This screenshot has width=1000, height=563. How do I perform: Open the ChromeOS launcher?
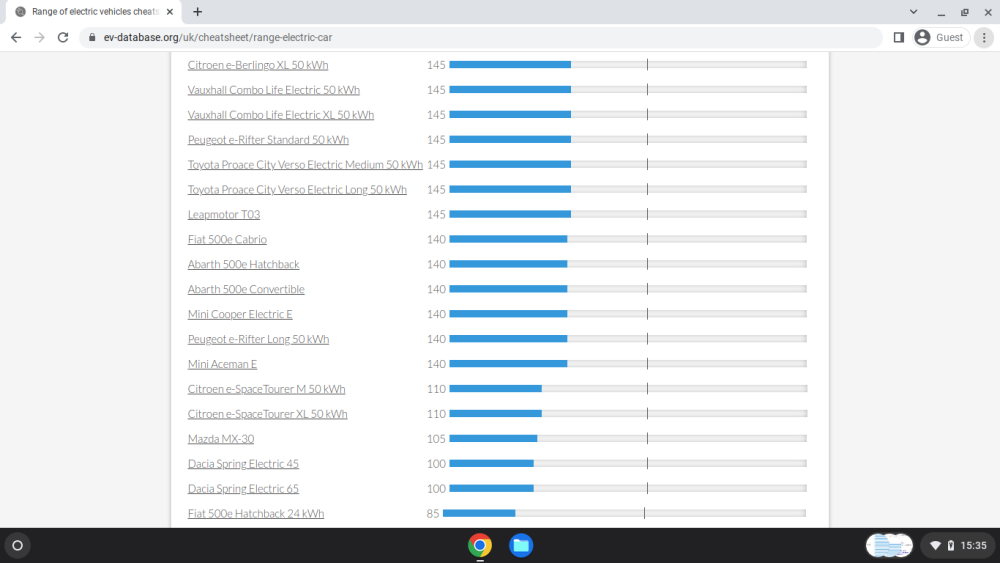pos(18,546)
